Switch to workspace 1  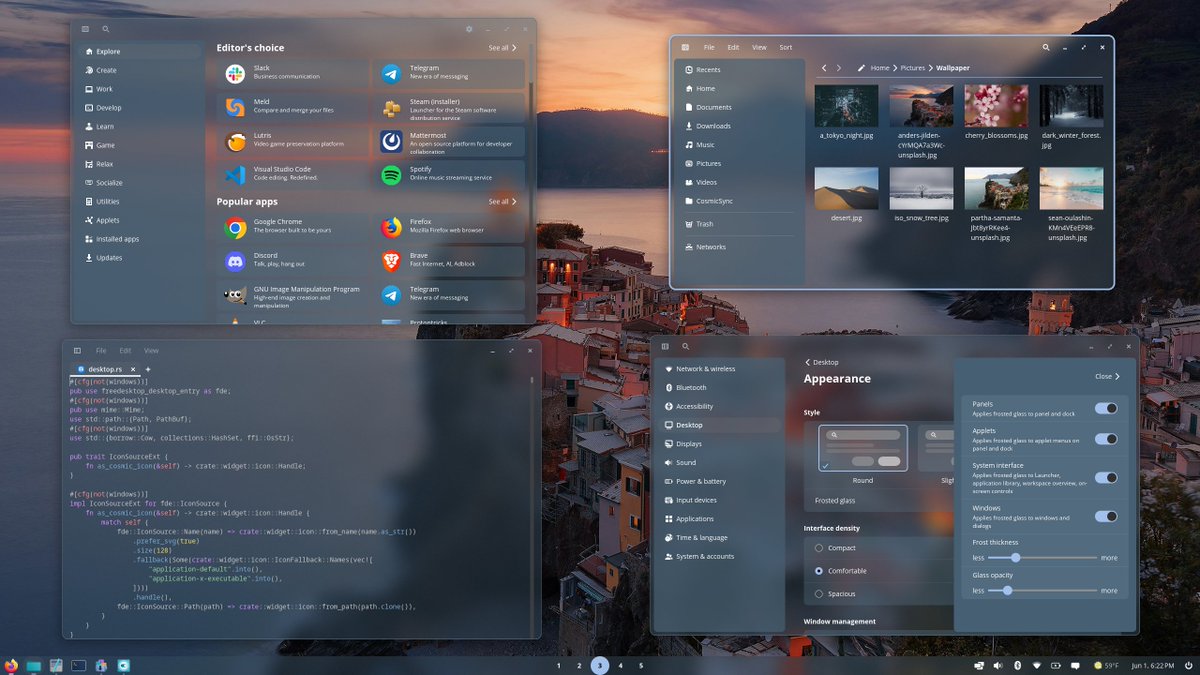[558, 665]
